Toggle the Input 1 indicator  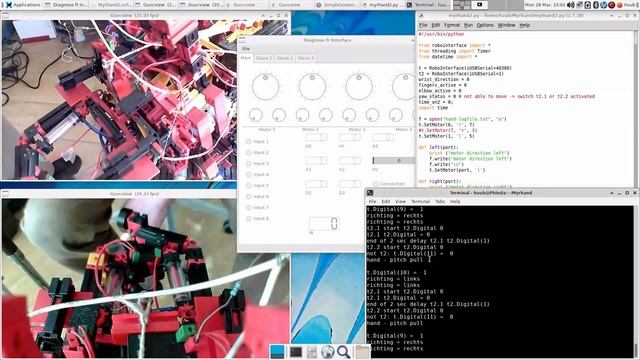249,142
